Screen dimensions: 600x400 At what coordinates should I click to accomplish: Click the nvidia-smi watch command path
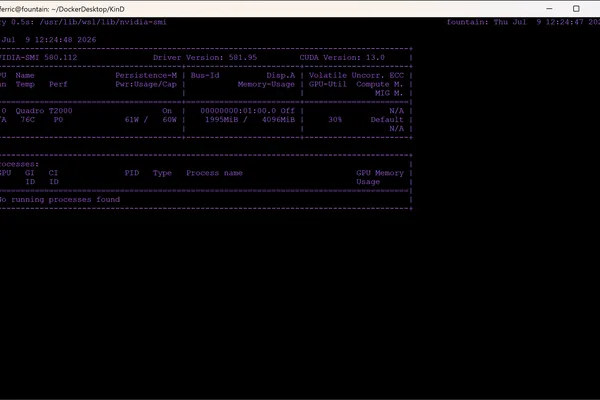pos(103,22)
